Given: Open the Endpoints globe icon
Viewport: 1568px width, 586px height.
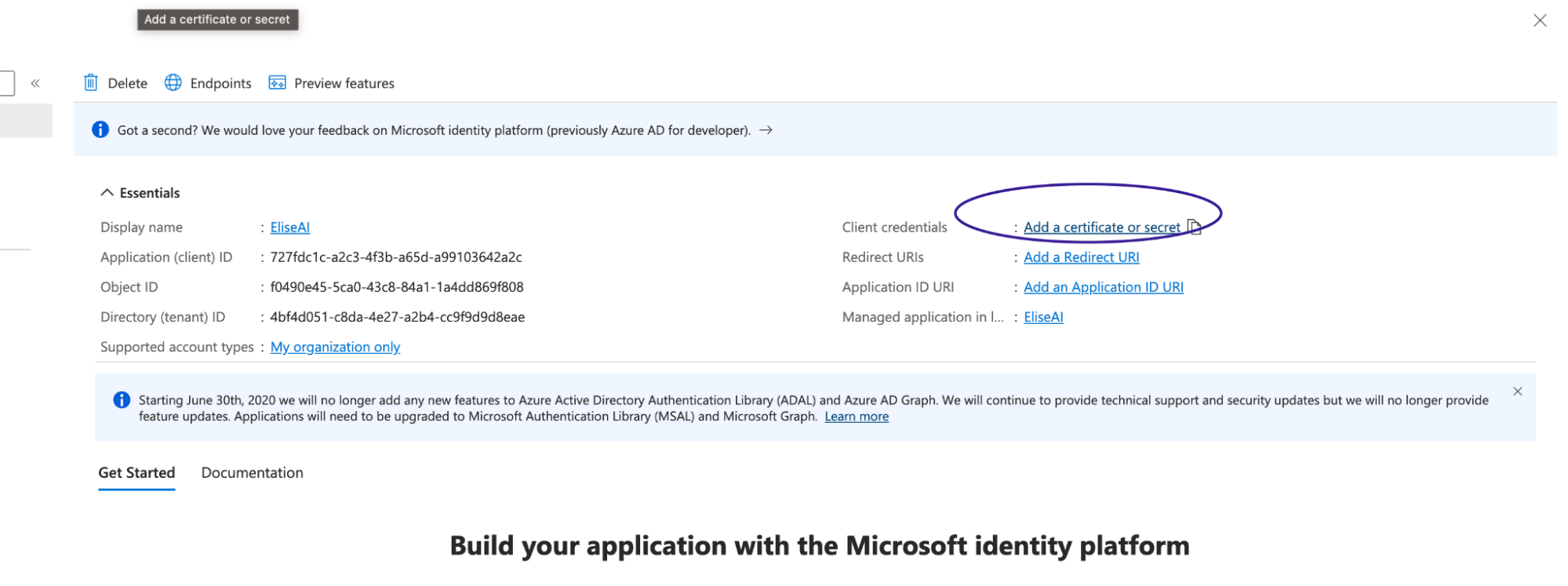Looking at the screenshot, I should (x=173, y=82).
